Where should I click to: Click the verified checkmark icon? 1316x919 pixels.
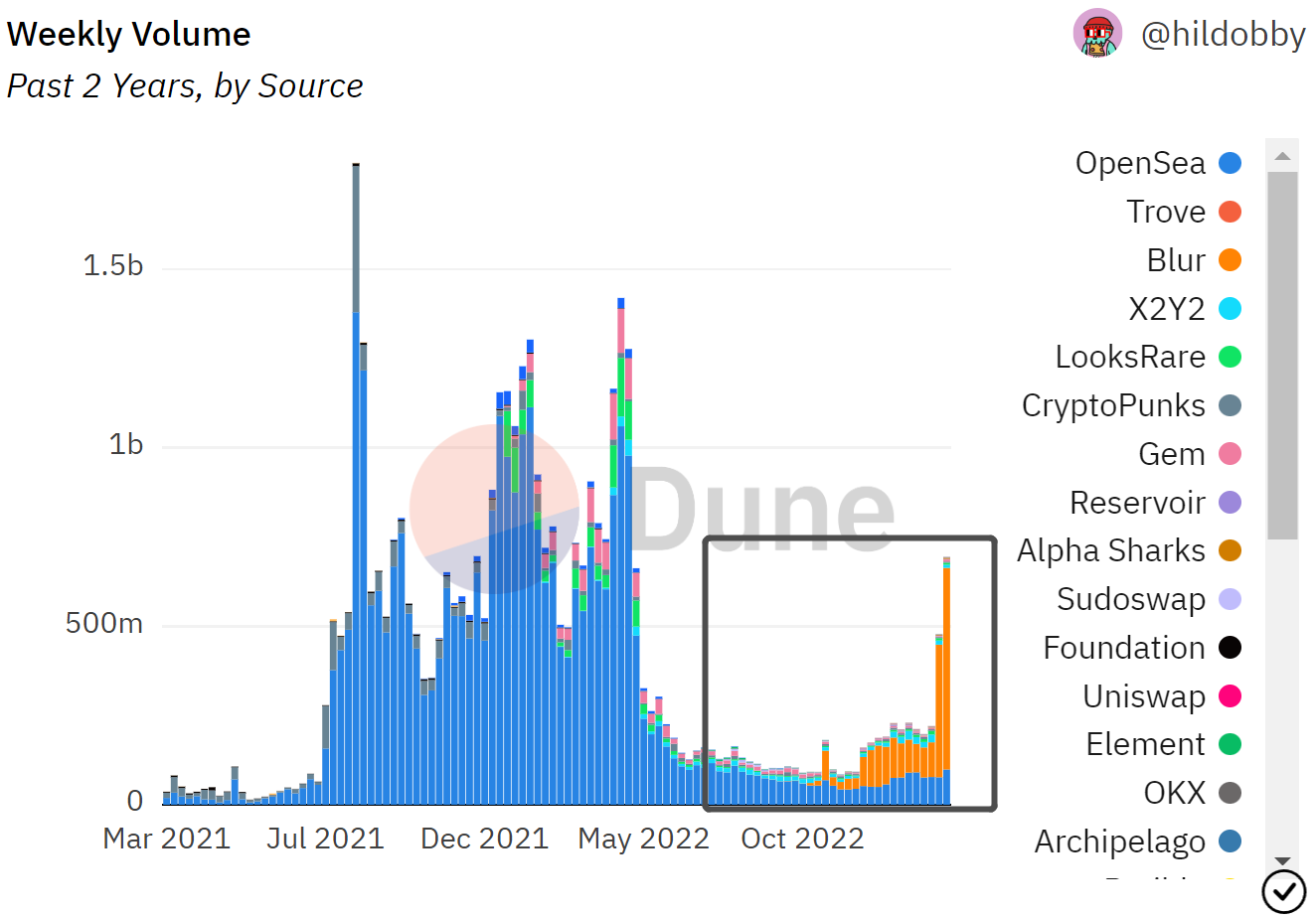[1283, 891]
